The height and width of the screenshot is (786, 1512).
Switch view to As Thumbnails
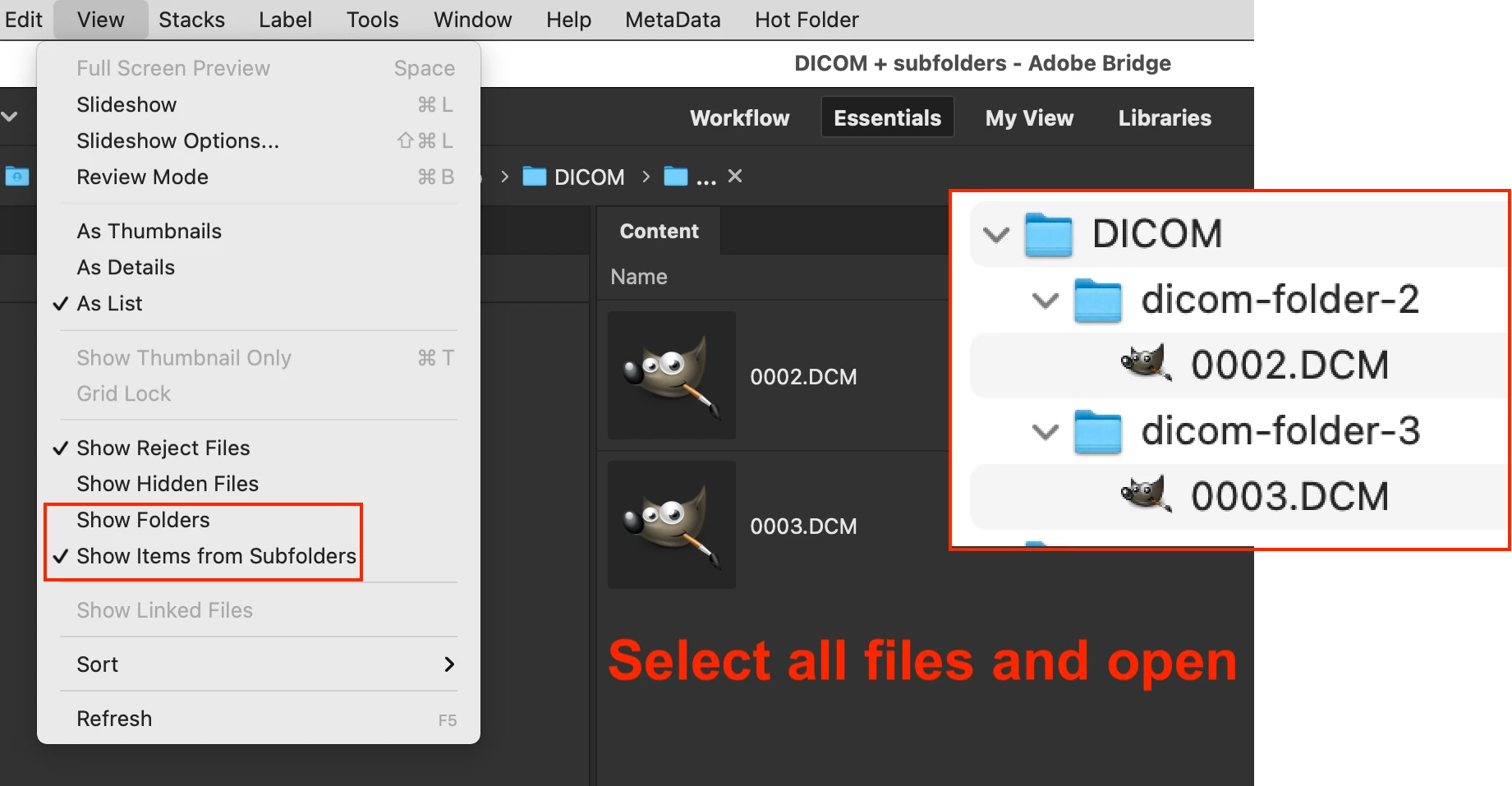[259, 232]
